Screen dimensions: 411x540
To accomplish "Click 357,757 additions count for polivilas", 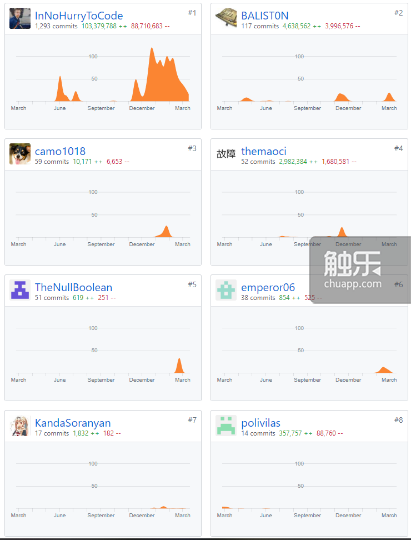I will tap(295, 433).
